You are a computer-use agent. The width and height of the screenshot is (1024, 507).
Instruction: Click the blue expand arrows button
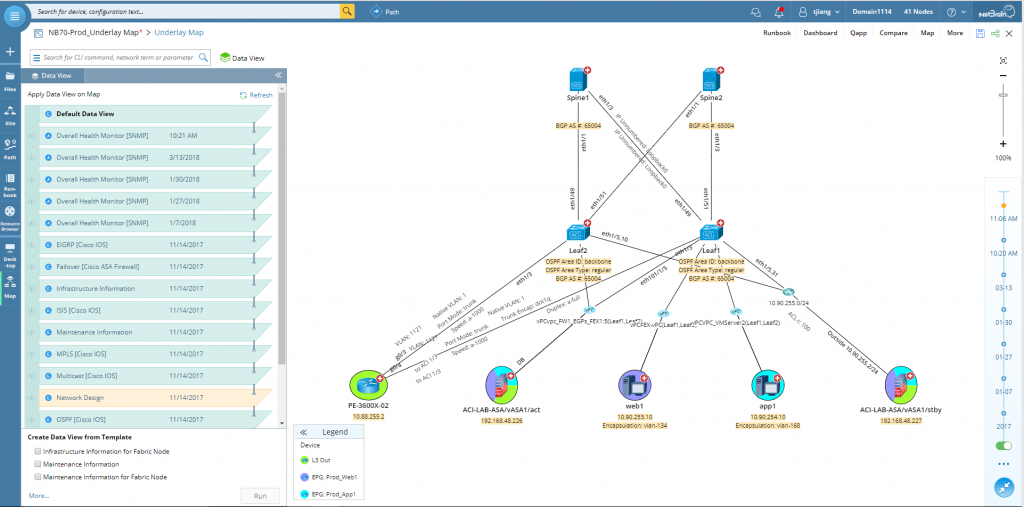click(1003, 487)
